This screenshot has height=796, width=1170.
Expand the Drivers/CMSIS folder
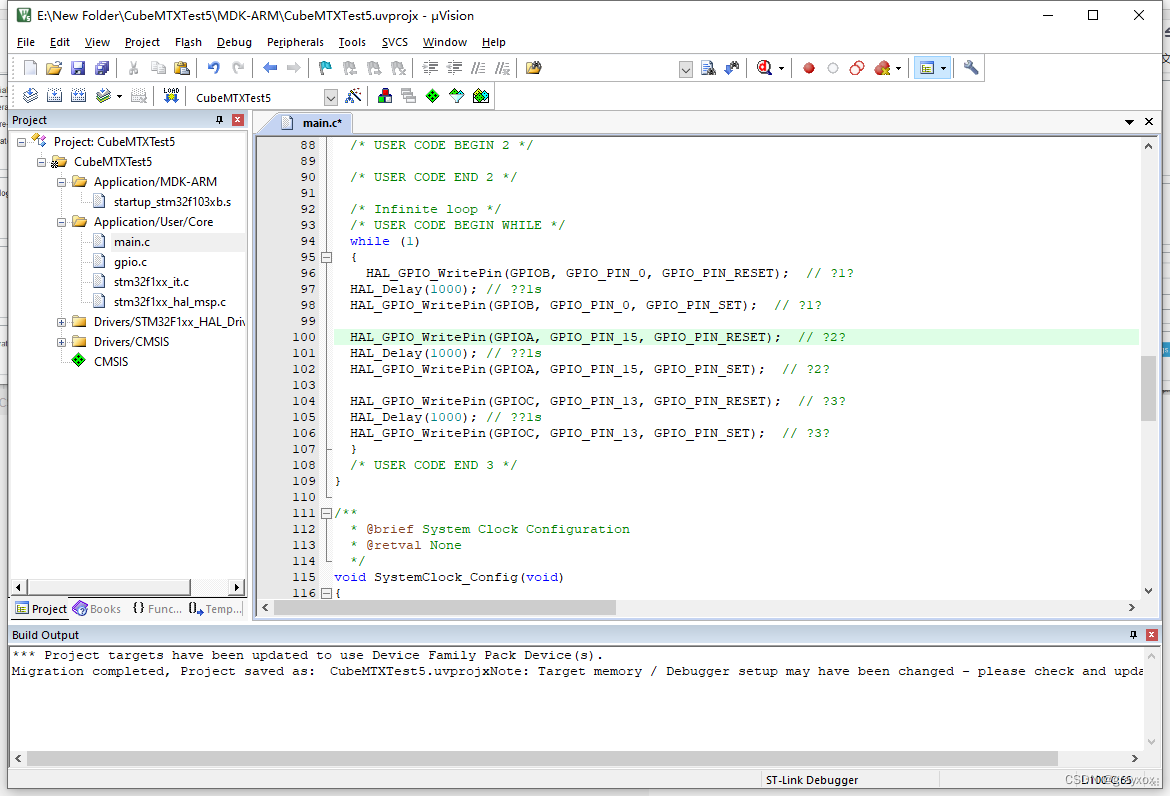tap(62, 342)
